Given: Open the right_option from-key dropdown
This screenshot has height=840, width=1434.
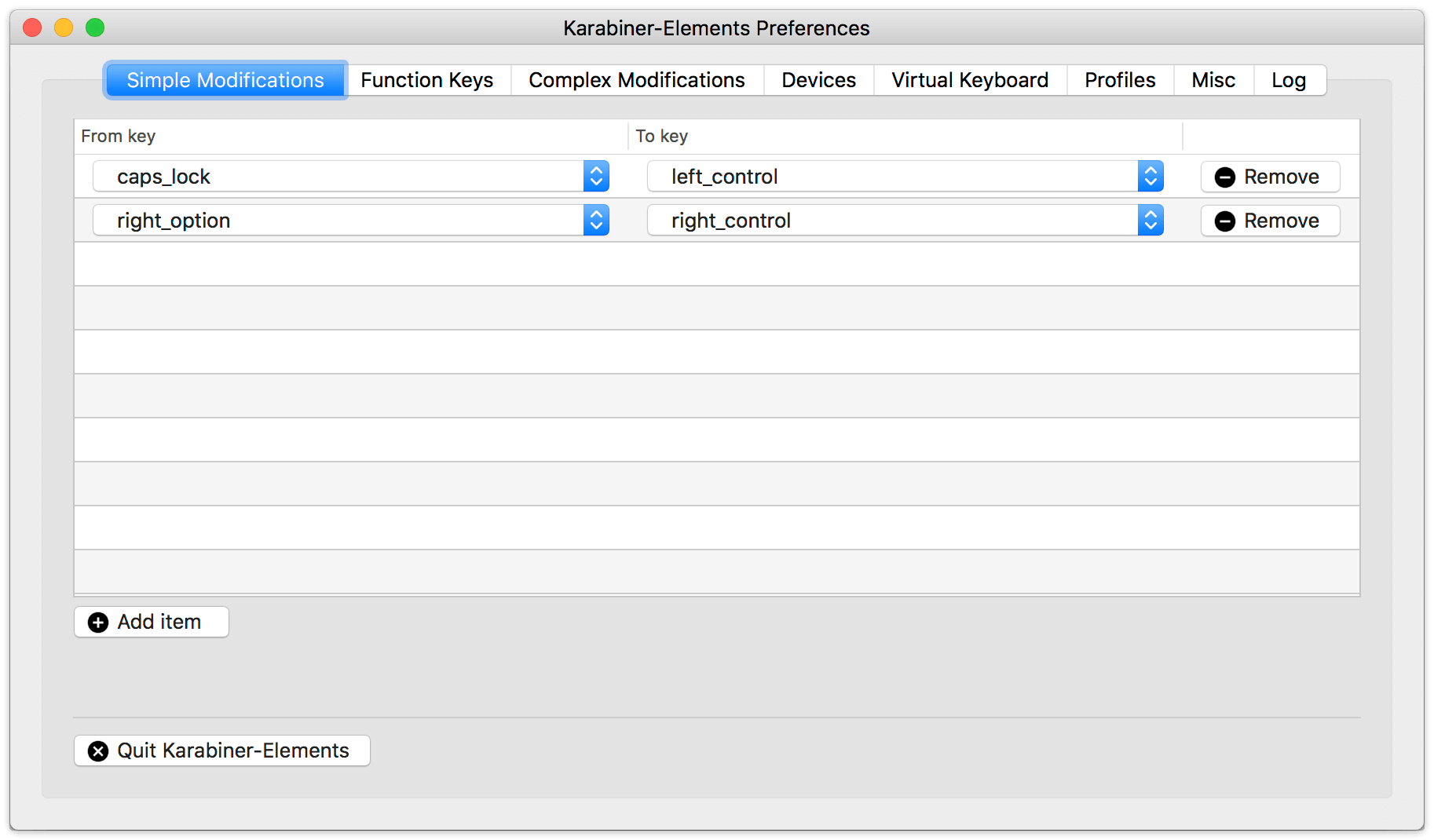Looking at the screenshot, I should pyautogui.click(x=351, y=221).
